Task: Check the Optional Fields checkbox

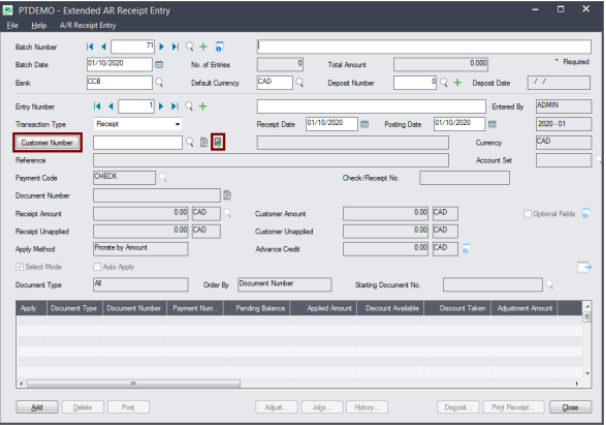Action: (527, 214)
